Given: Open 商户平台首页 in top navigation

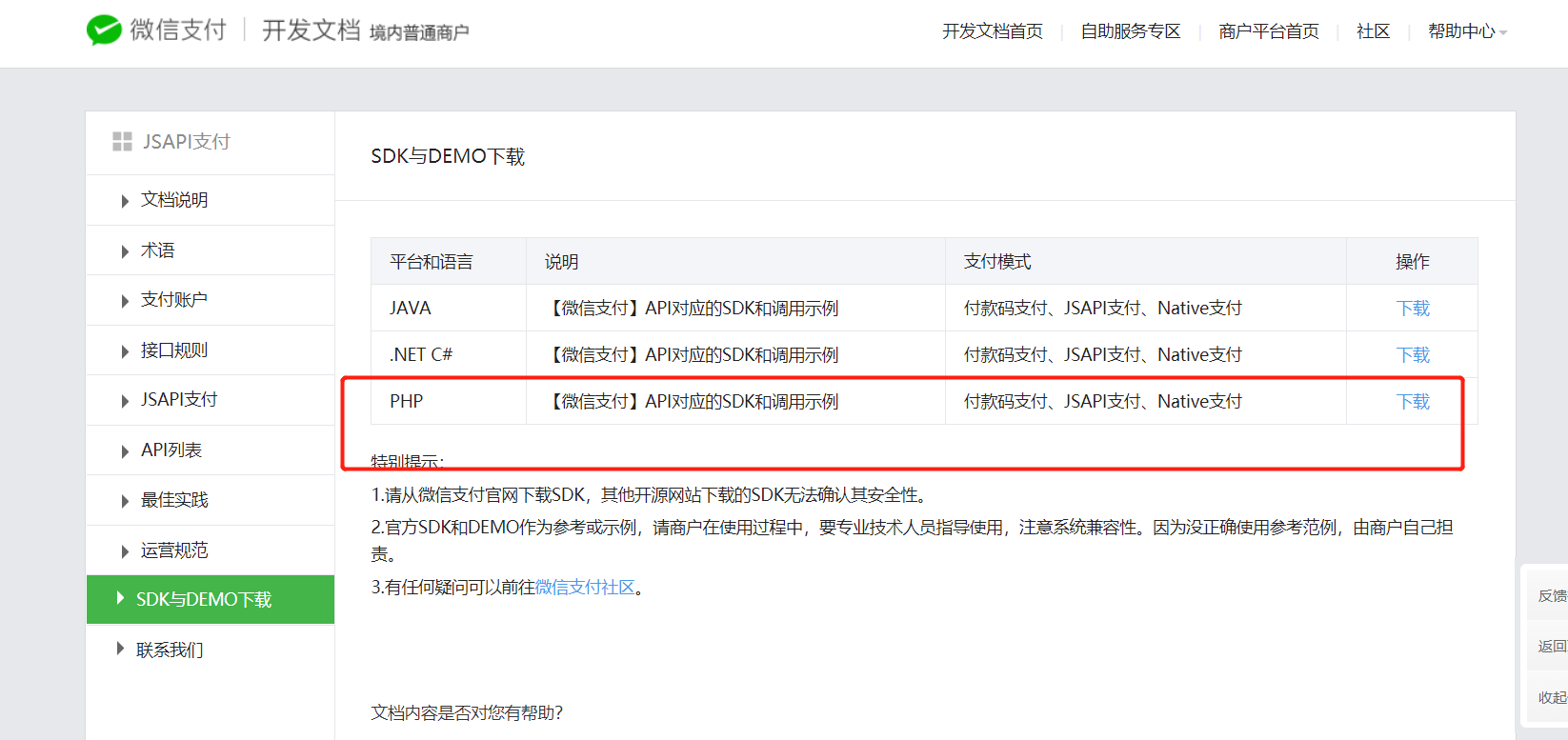Looking at the screenshot, I should tap(1269, 31).
